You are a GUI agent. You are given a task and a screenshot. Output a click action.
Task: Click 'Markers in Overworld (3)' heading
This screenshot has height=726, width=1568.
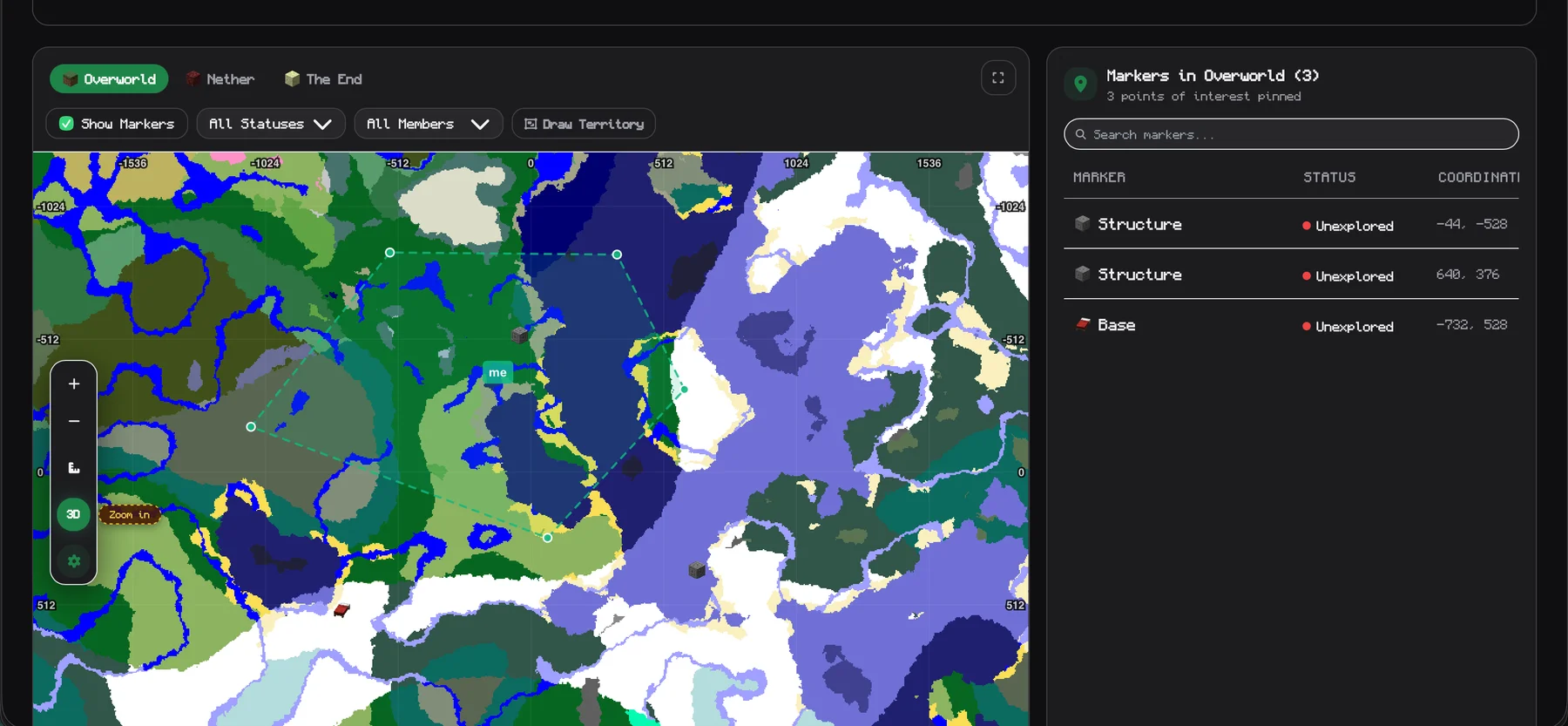1213,76
